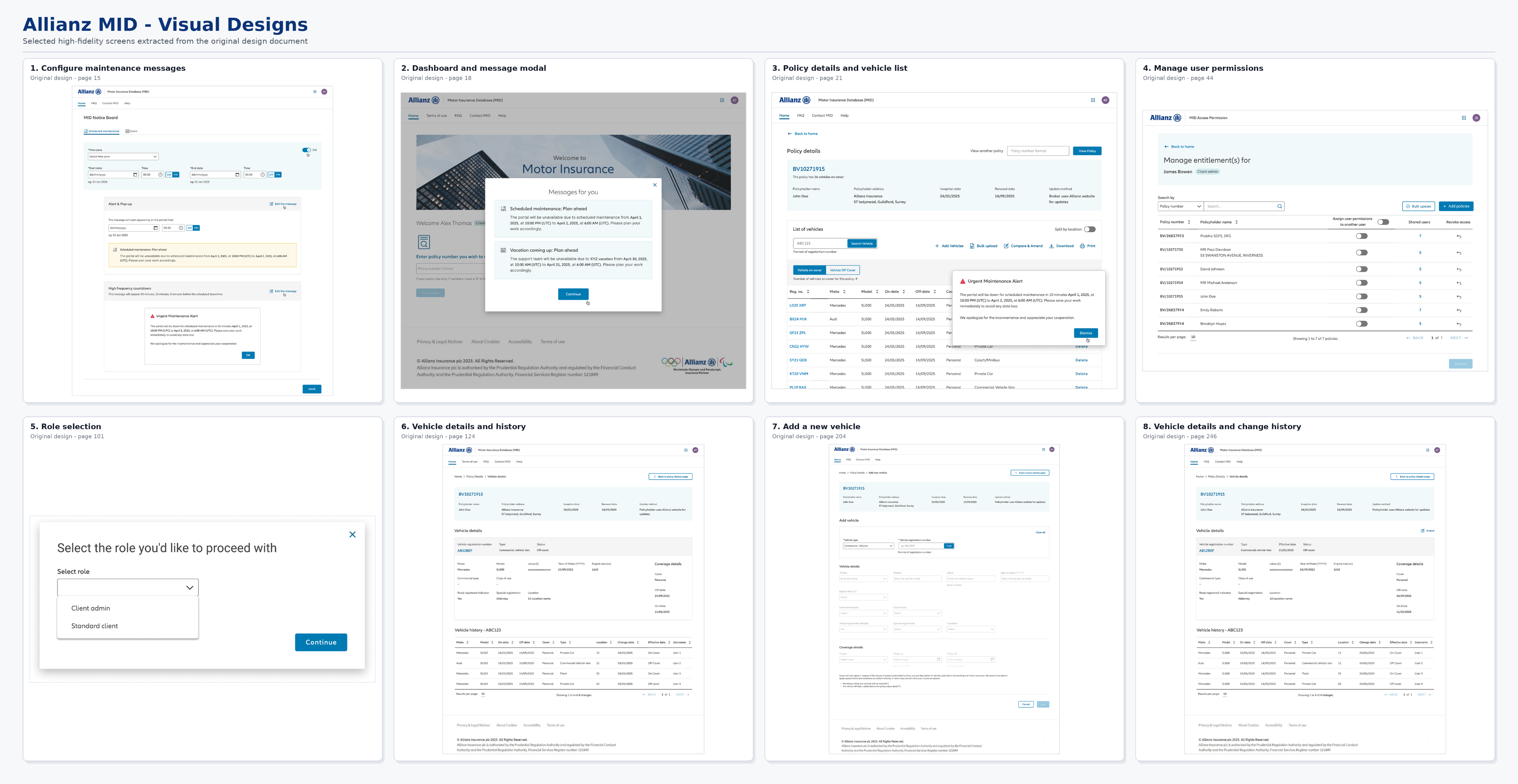Switch to the Event tab on Notice Board
Viewport: 1518px width, 784px height.
tap(132, 132)
